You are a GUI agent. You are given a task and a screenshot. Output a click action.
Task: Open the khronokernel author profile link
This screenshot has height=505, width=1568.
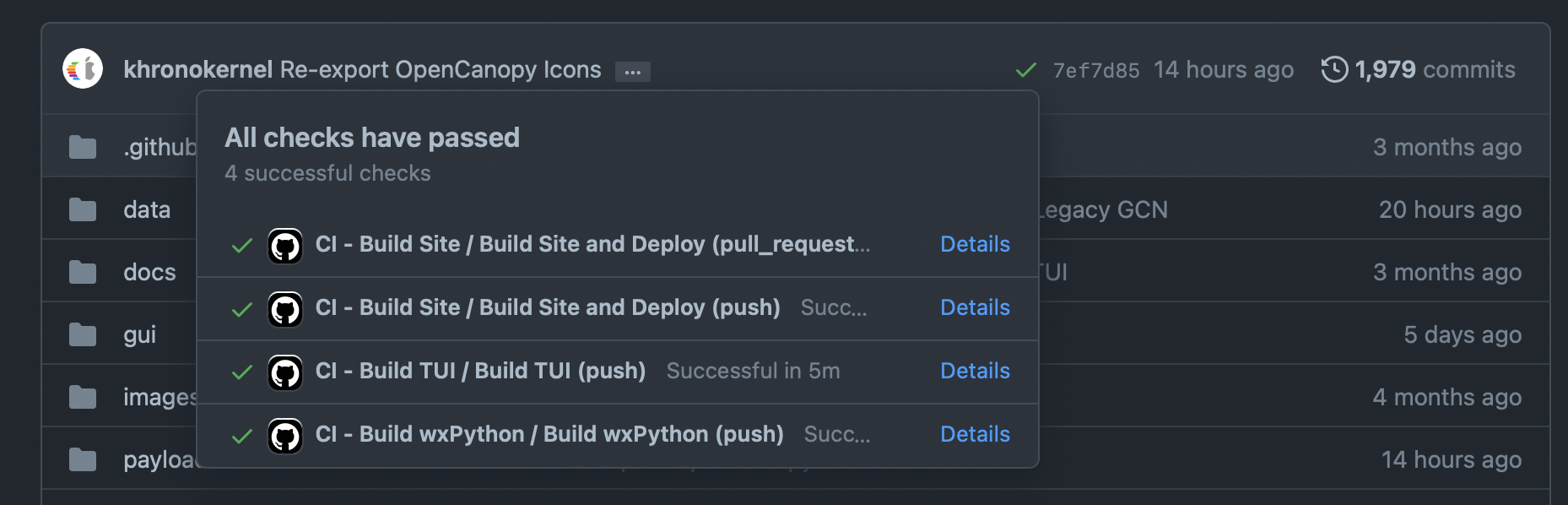[197, 69]
